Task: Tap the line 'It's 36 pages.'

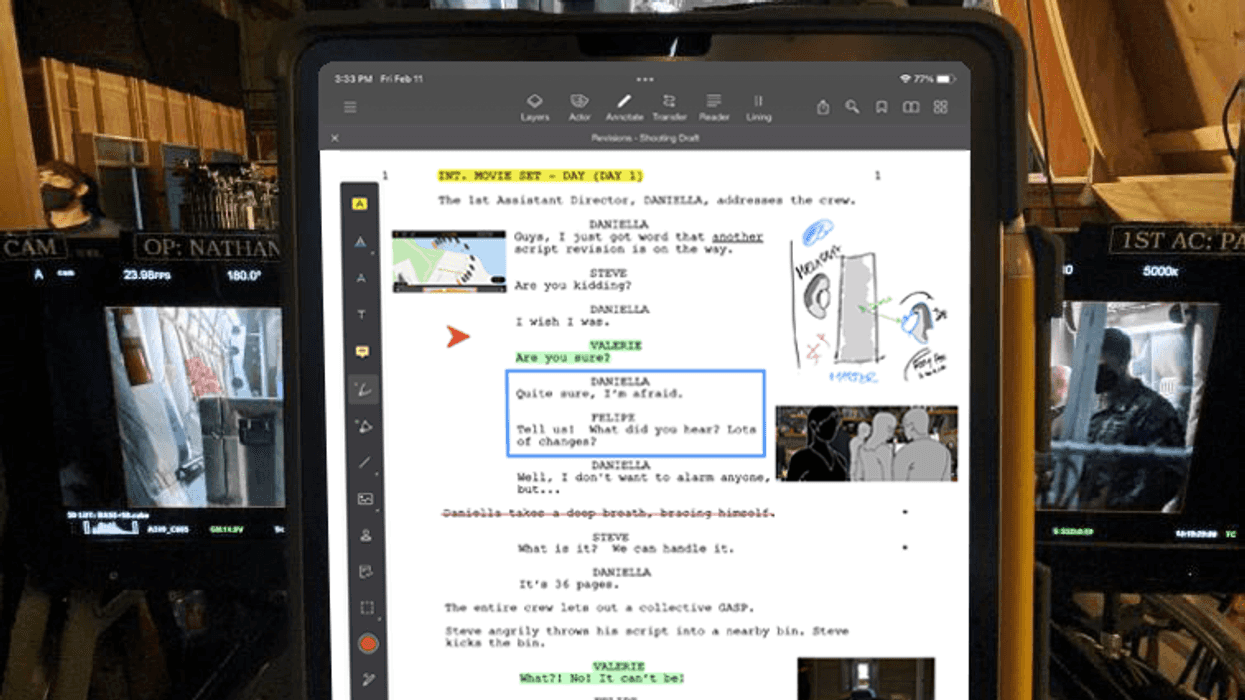Action: point(571,584)
